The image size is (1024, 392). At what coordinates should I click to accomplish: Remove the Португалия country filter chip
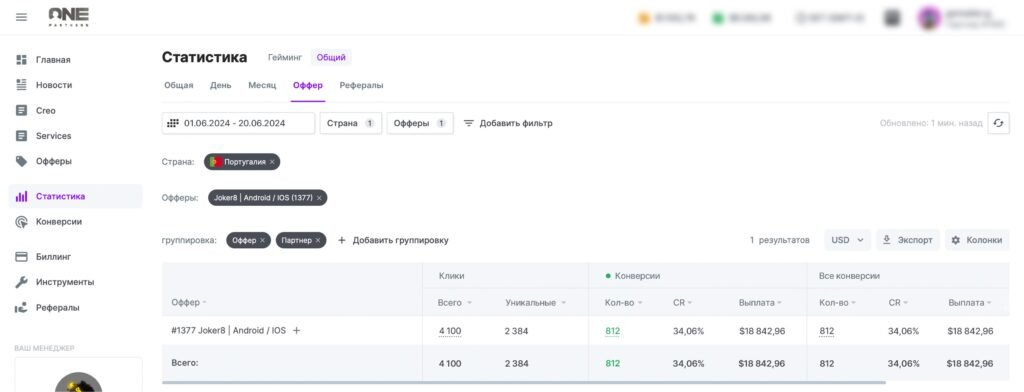(272, 162)
